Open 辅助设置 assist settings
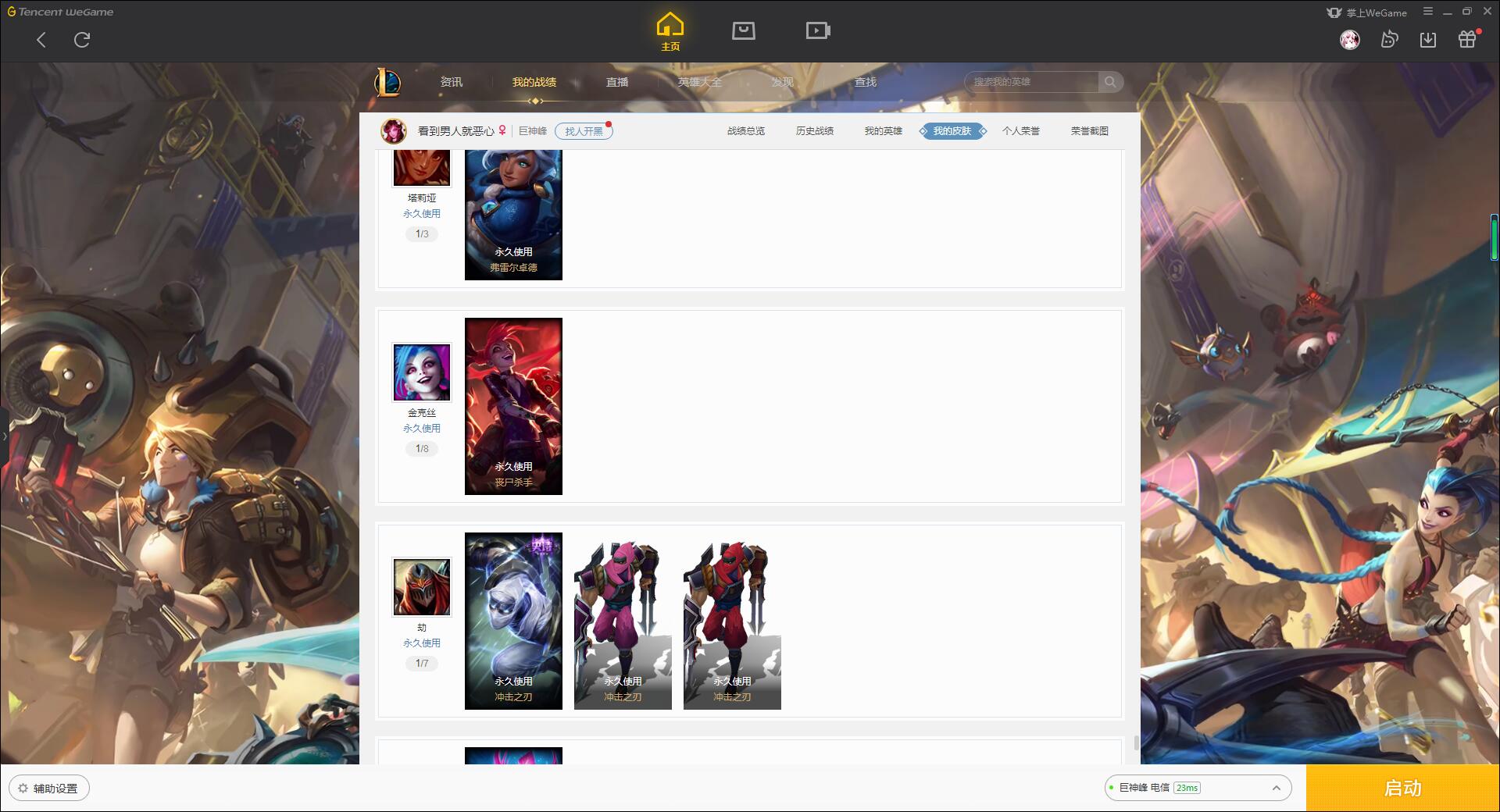The image size is (1500, 812). pos(48,789)
